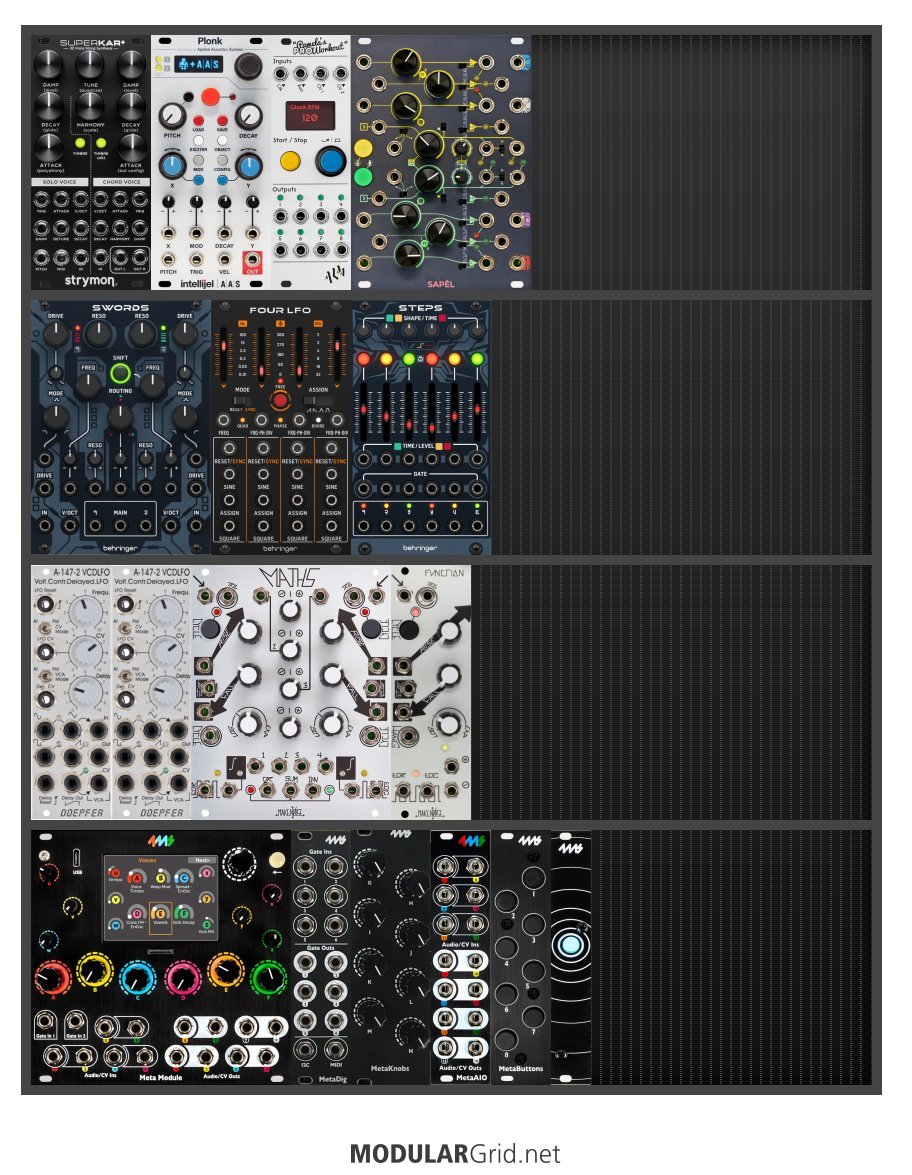912x1175 pixels.
Task: Select the EXCITER button on Plonk
Action: [x=199, y=141]
